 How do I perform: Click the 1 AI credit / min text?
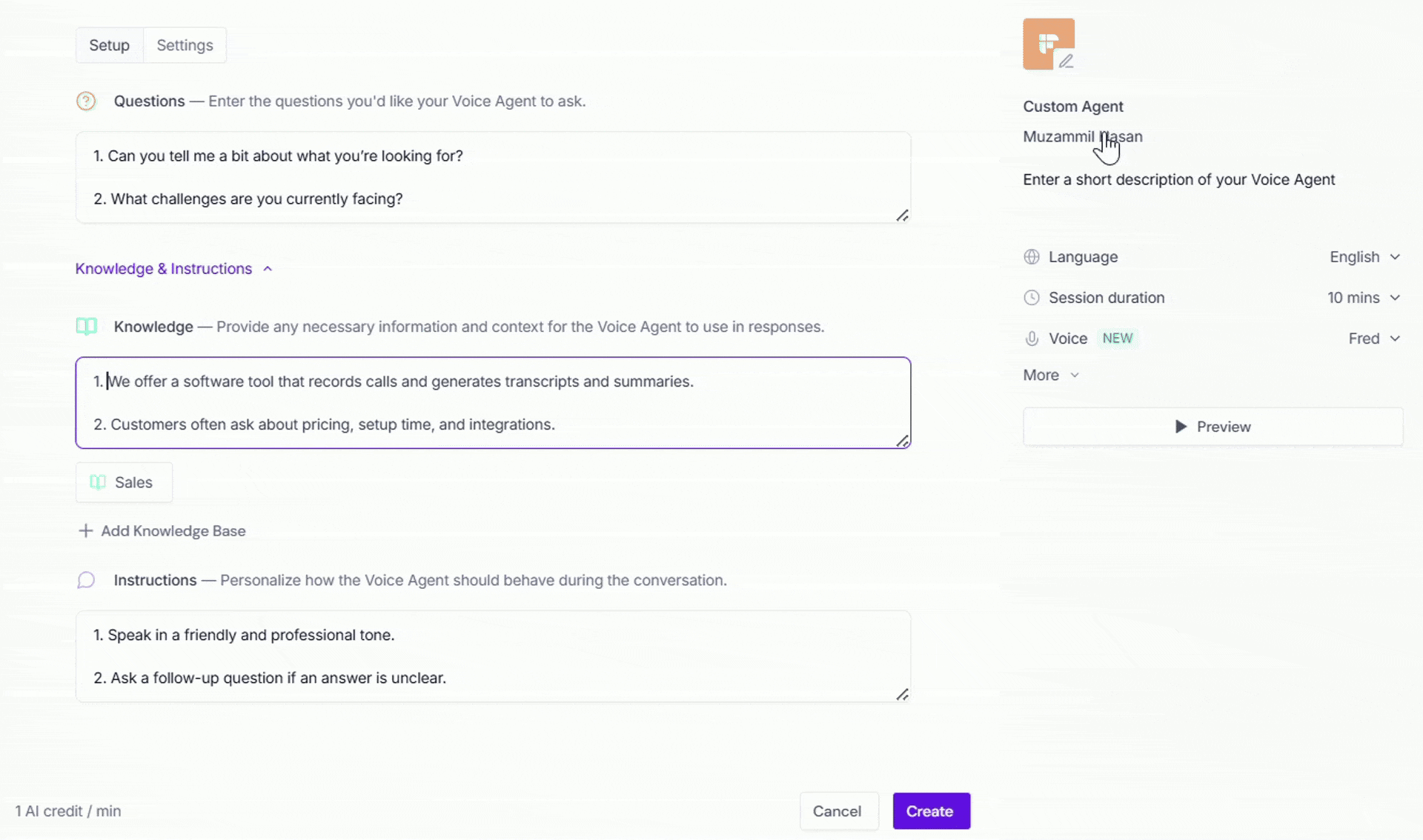(x=68, y=811)
